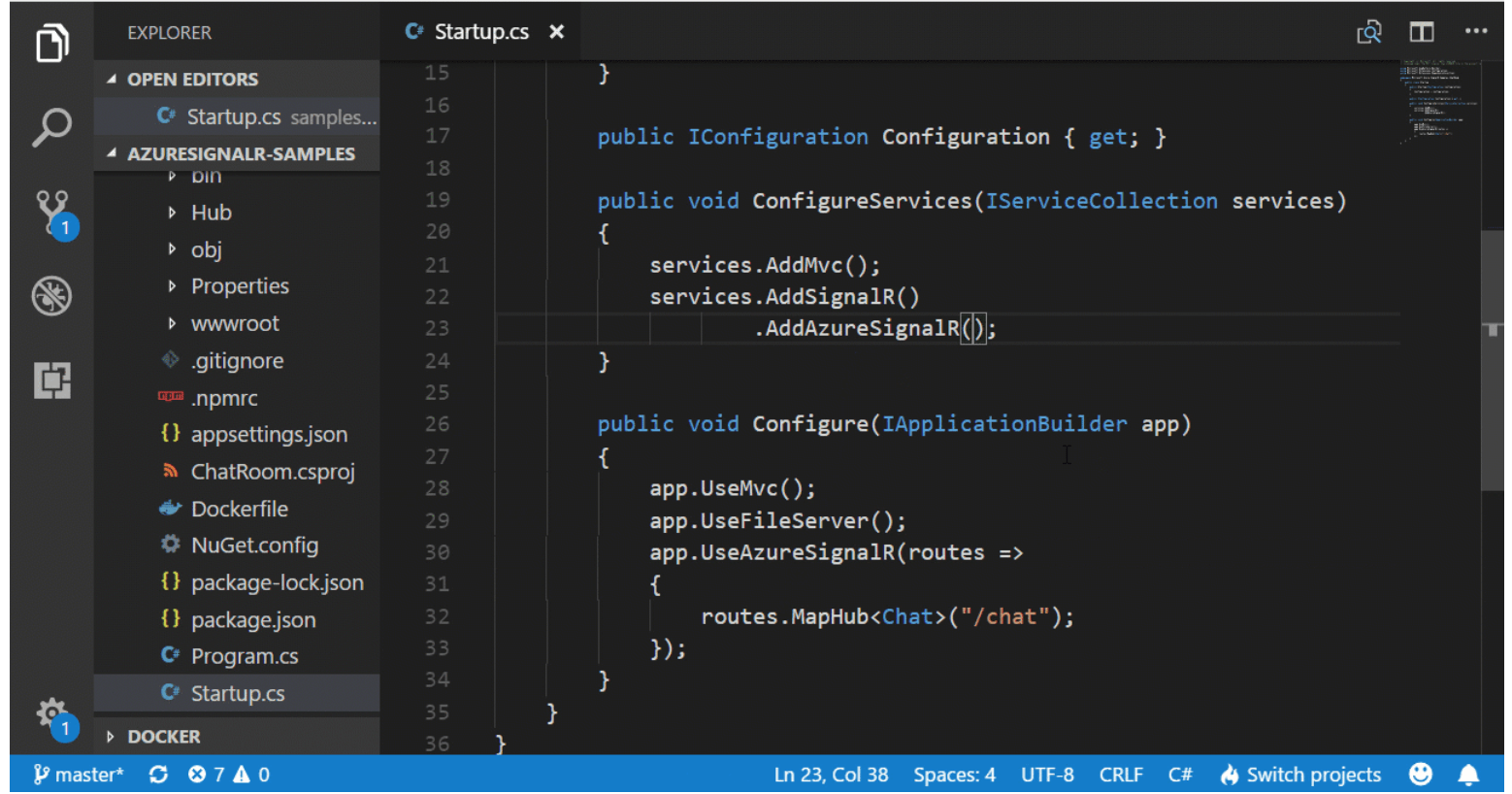
Task: Collapse the OPEN EDITORS section
Action: pos(192,80)
